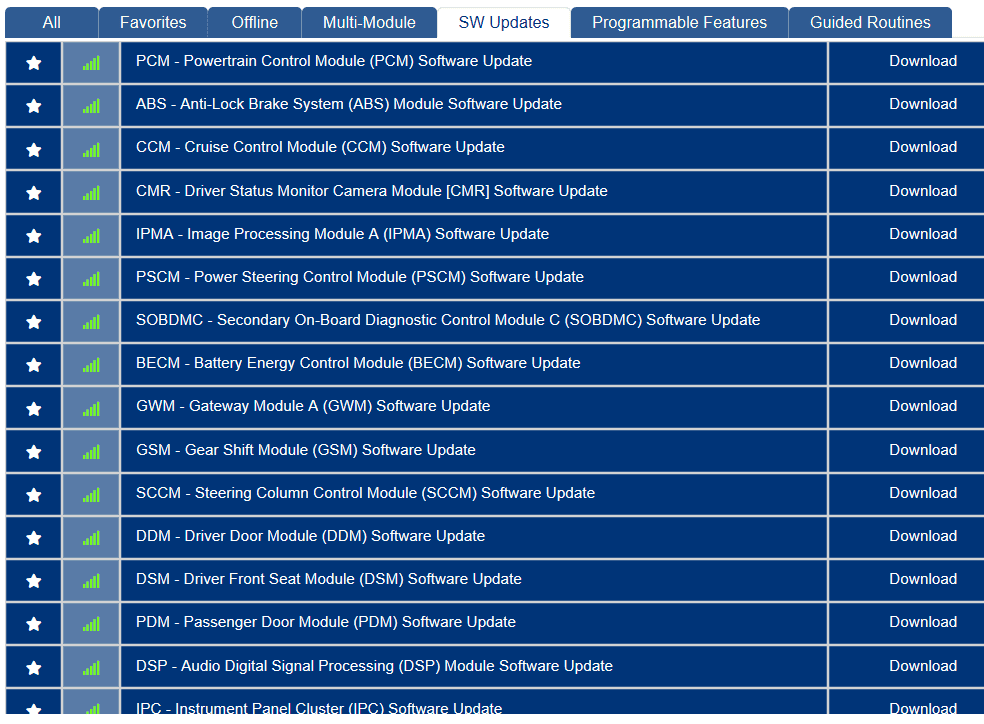The width and height of the screenshot is (984, 724).
Task: Download the SCCM steering column update
Action: pyautogui.click(x=922, y=493)
